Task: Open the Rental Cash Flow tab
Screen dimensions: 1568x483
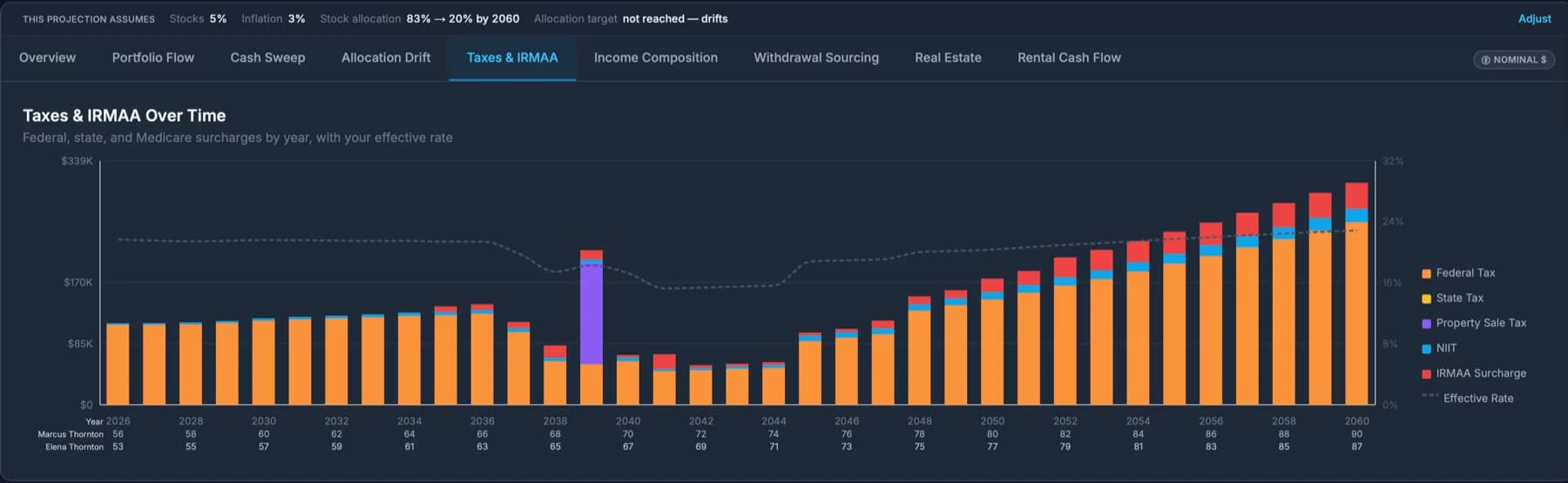Action: [x=1069, y=57]
